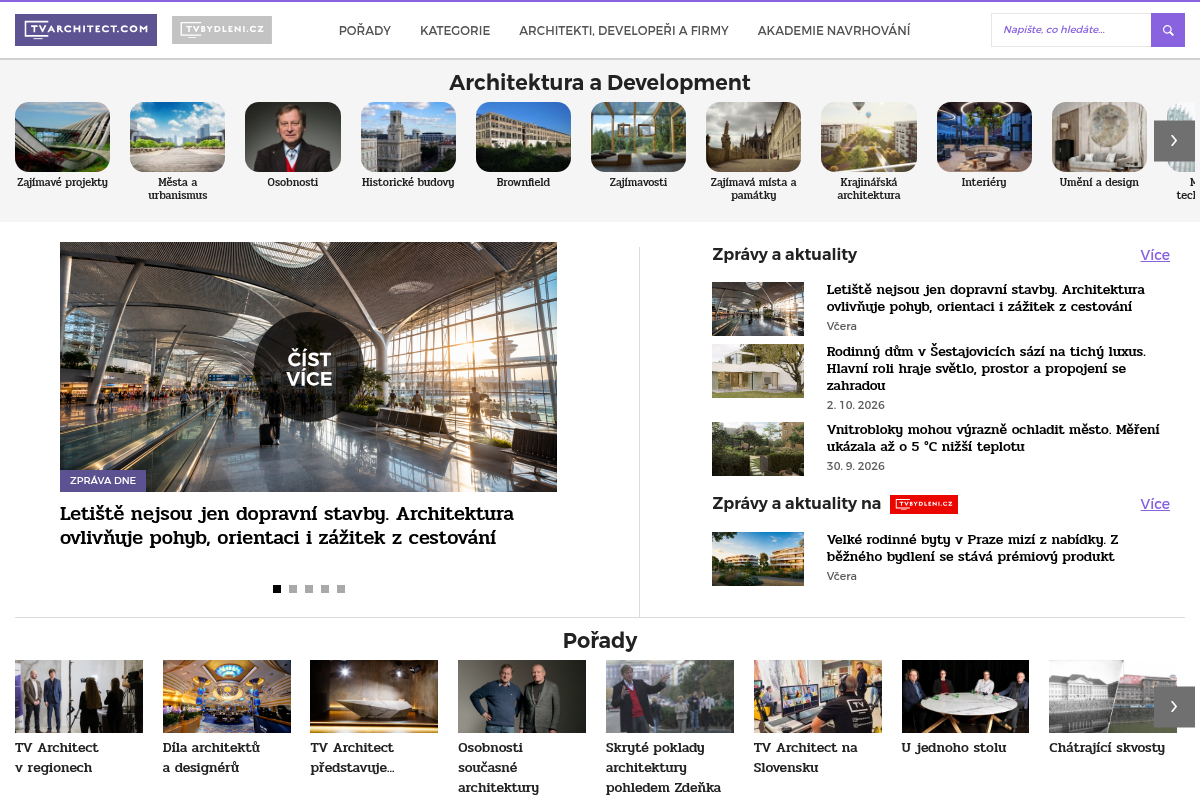
Task: Select Zajímavá místa a památky thumbnail
Action: (x=753, y=137)
